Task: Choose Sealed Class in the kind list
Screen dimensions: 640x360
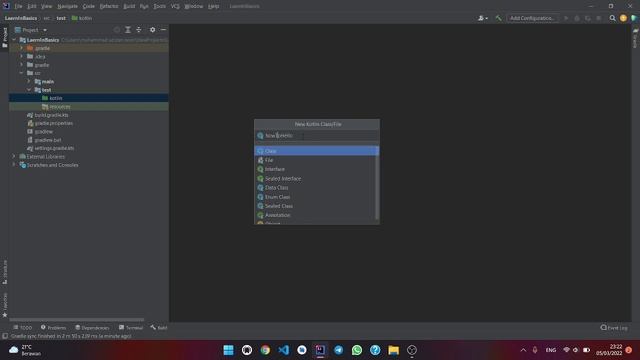Action: pyautogui.click(x=315, y=206)
